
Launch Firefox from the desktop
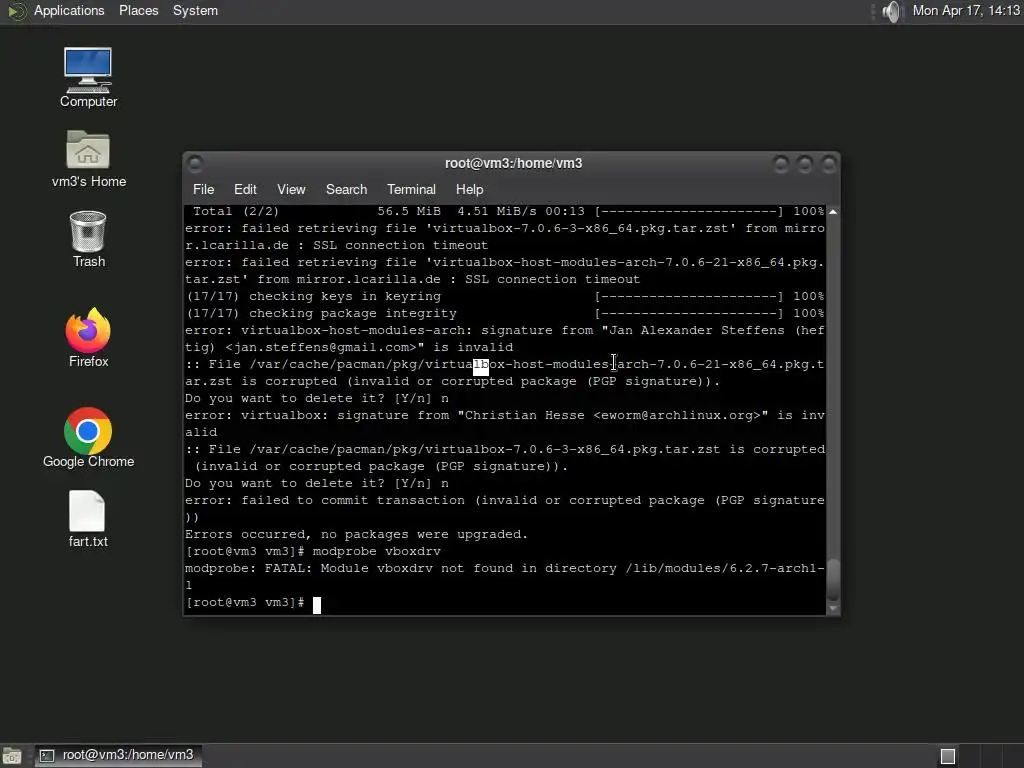[88, 338]
